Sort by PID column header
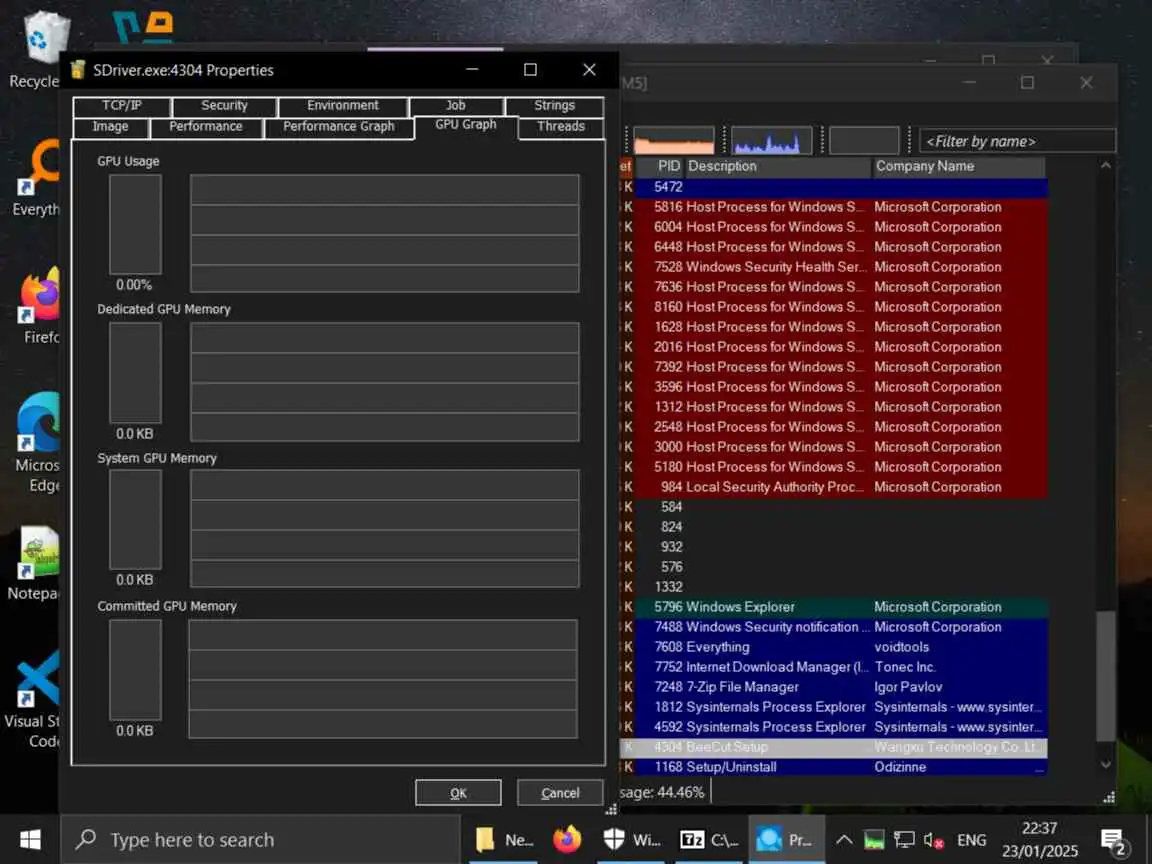The height and width of the screenshot is (864, 1152). pos(660,166)
